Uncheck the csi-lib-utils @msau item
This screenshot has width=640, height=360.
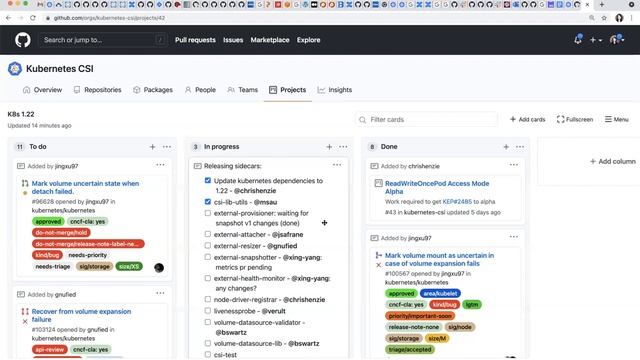pyautogui.click(x=208, y=202)
